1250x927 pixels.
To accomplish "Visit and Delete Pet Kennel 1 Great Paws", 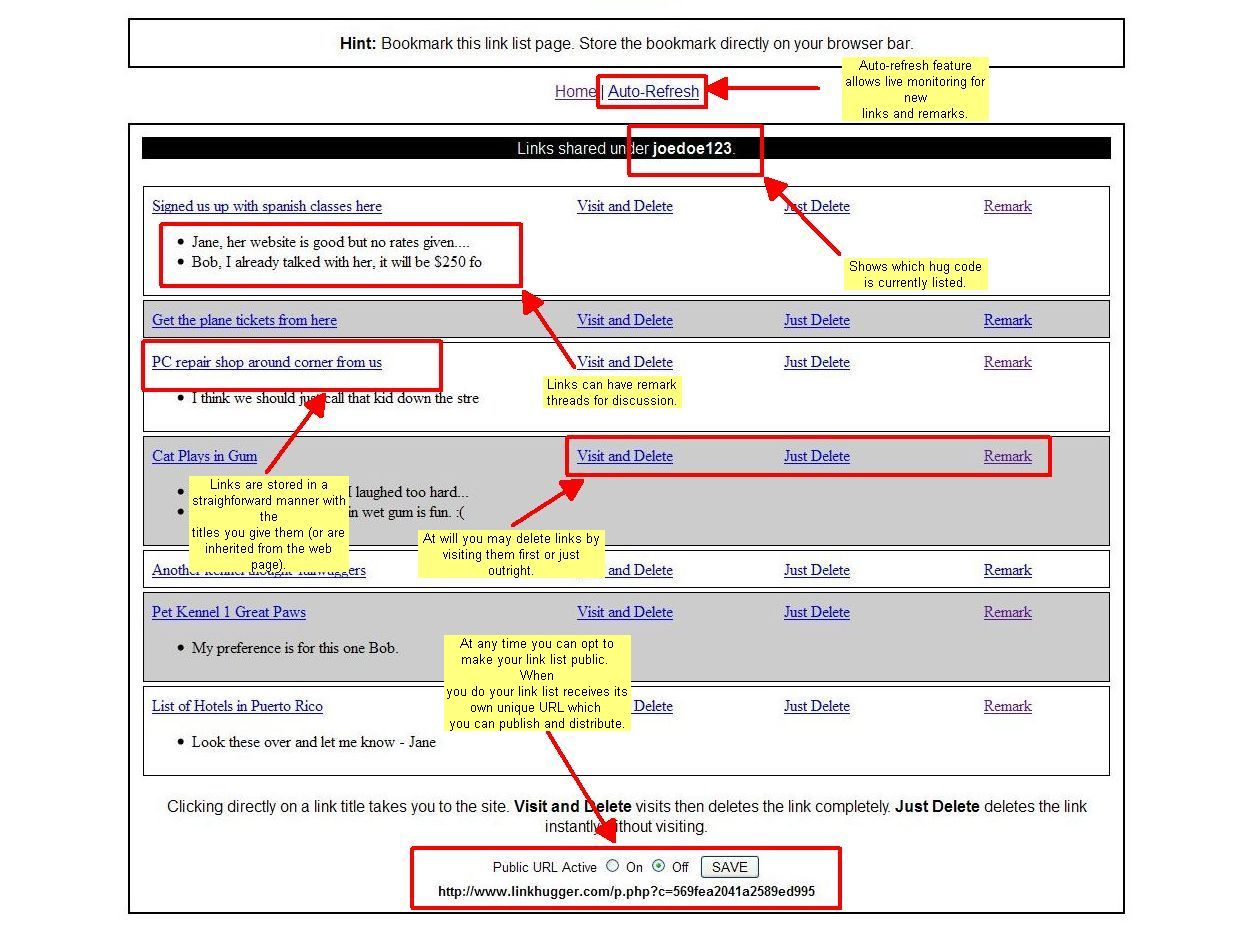I will (625, 612).
